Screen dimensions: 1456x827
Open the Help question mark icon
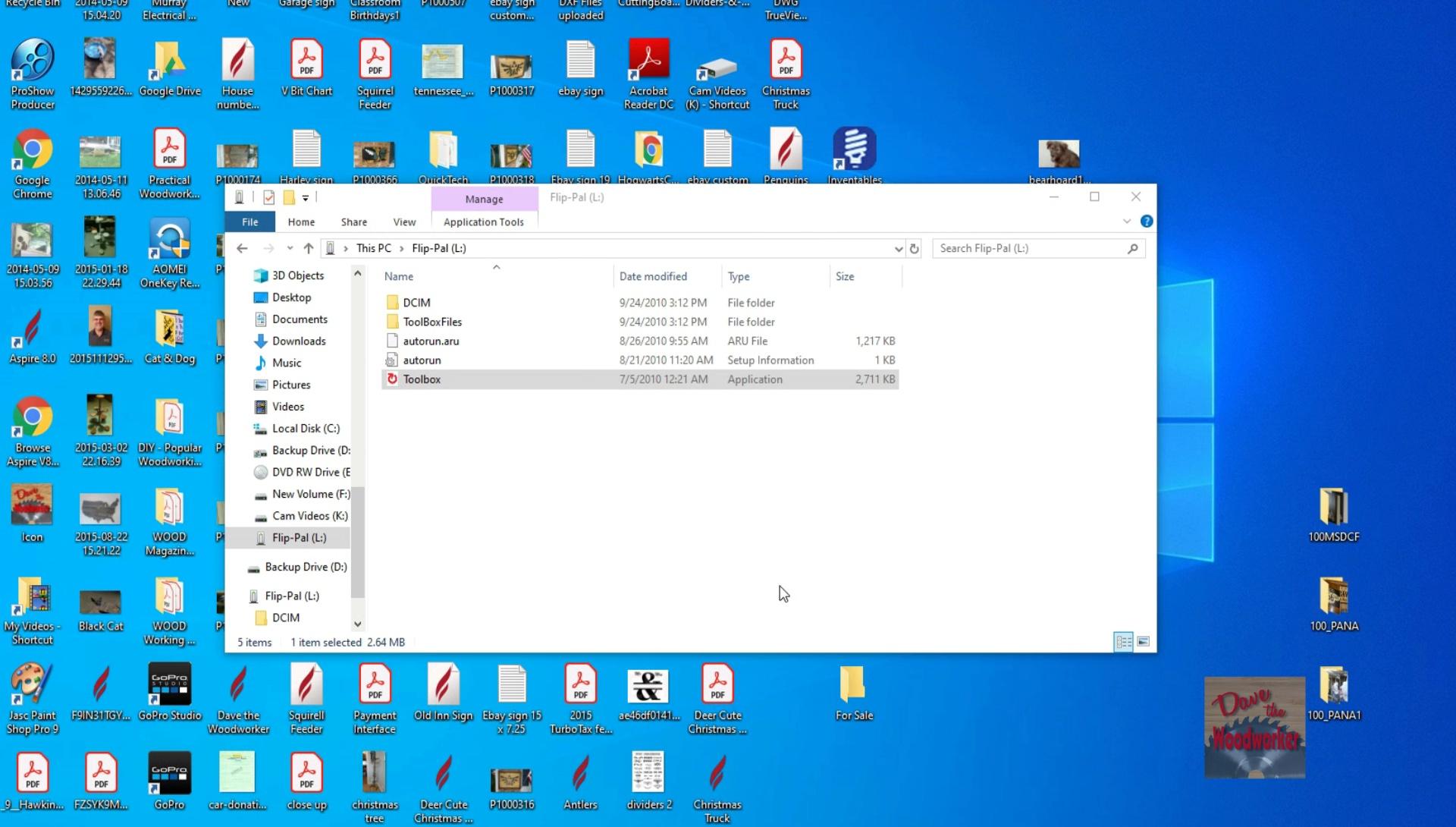point(1147,222)
